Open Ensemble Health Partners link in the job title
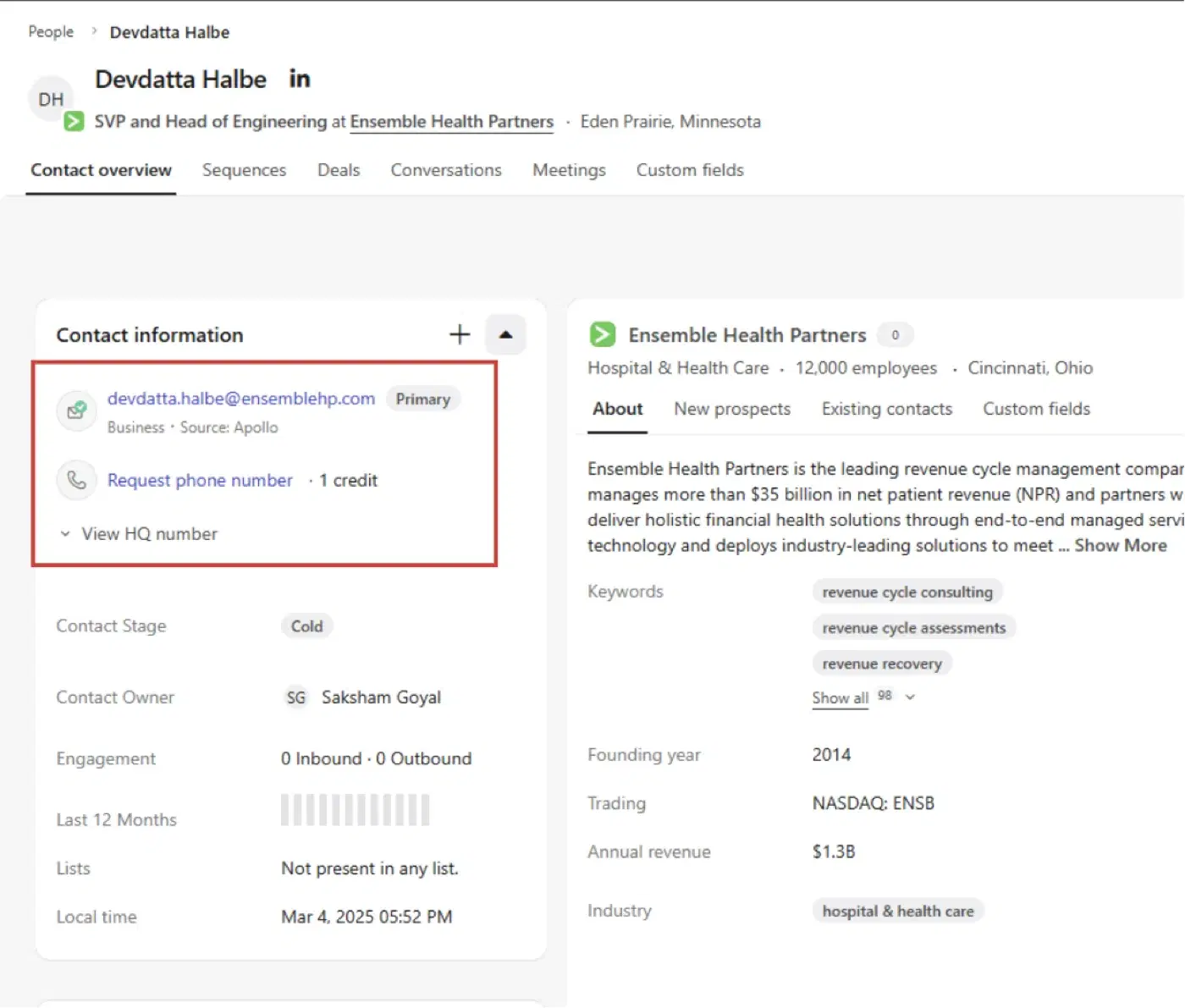Screen dimensions: 1185x1008 [452, 122]
